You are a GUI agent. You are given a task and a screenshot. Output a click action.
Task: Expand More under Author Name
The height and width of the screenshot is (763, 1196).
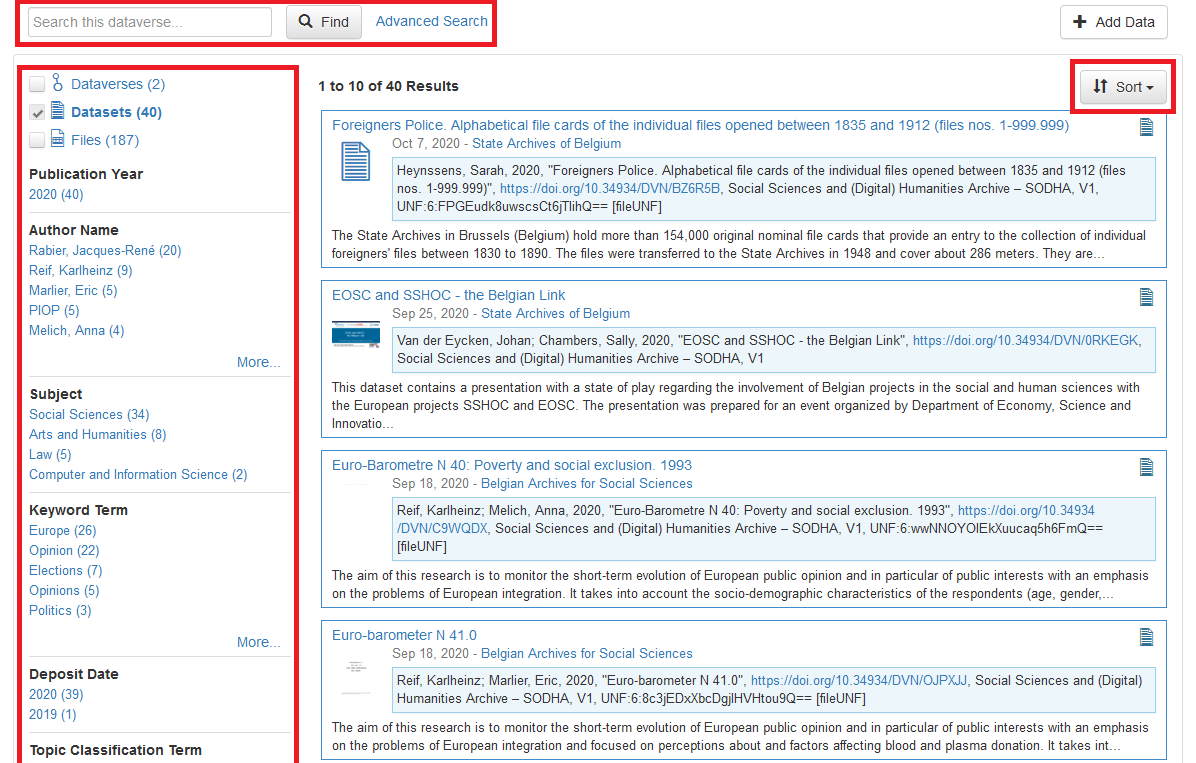[259, 362]
